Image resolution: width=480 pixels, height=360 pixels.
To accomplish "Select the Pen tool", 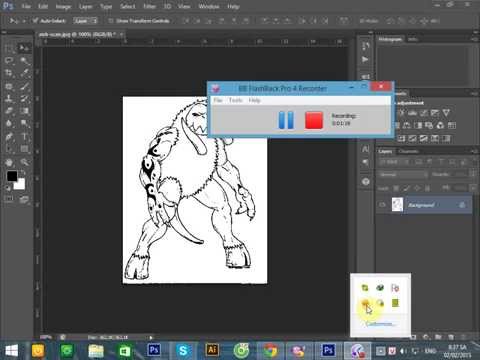I will click(9, 137).
